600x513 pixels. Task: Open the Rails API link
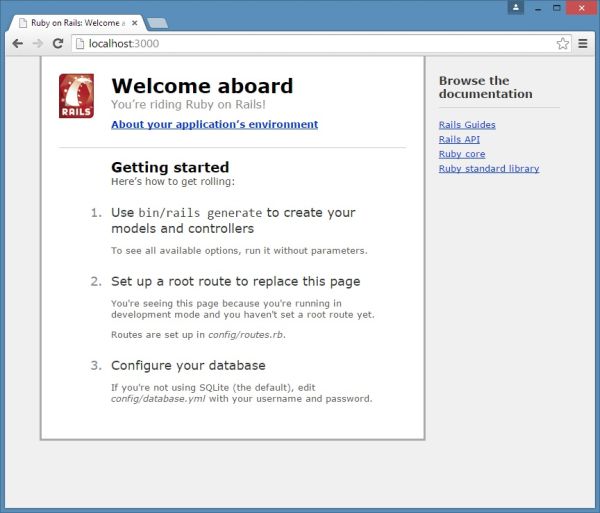coord(459,139)
